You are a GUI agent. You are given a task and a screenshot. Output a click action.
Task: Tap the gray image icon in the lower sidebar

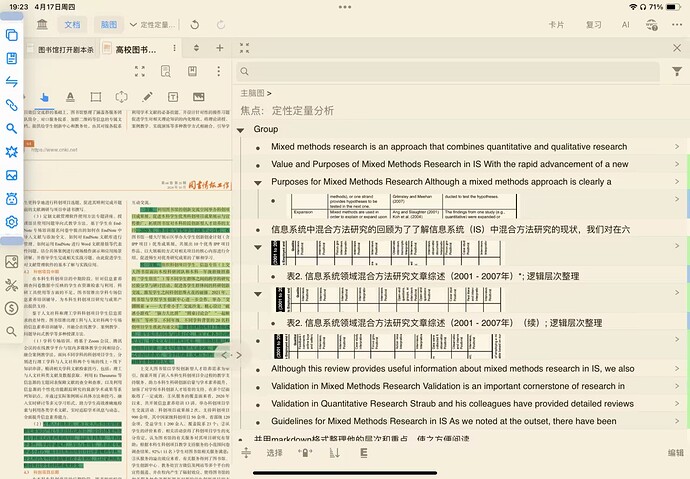coord(11,262)
